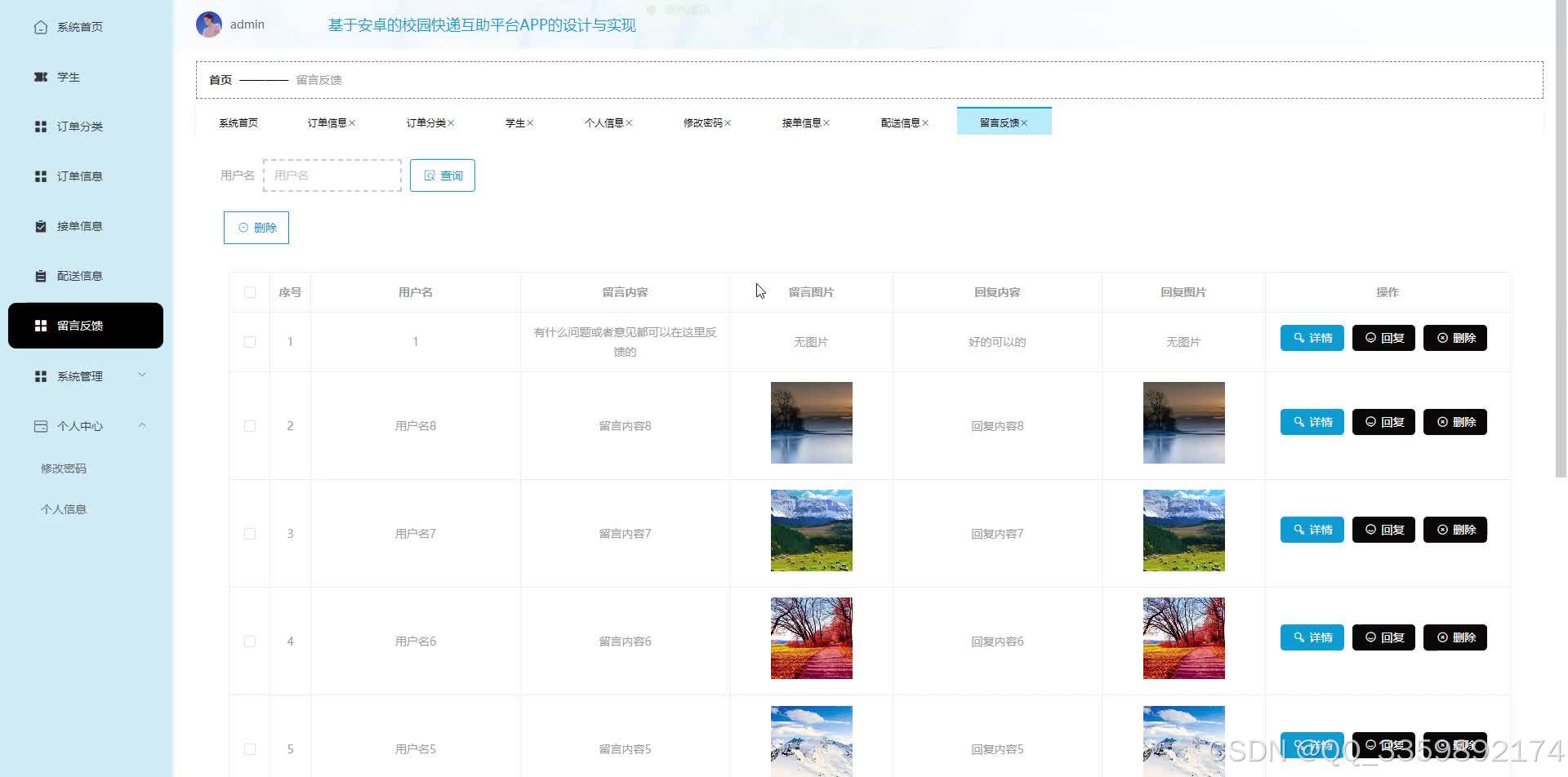Screen dimensions: 1568x777
Task: Click the 留言内容 column header
Action: (x=625, y=292)
